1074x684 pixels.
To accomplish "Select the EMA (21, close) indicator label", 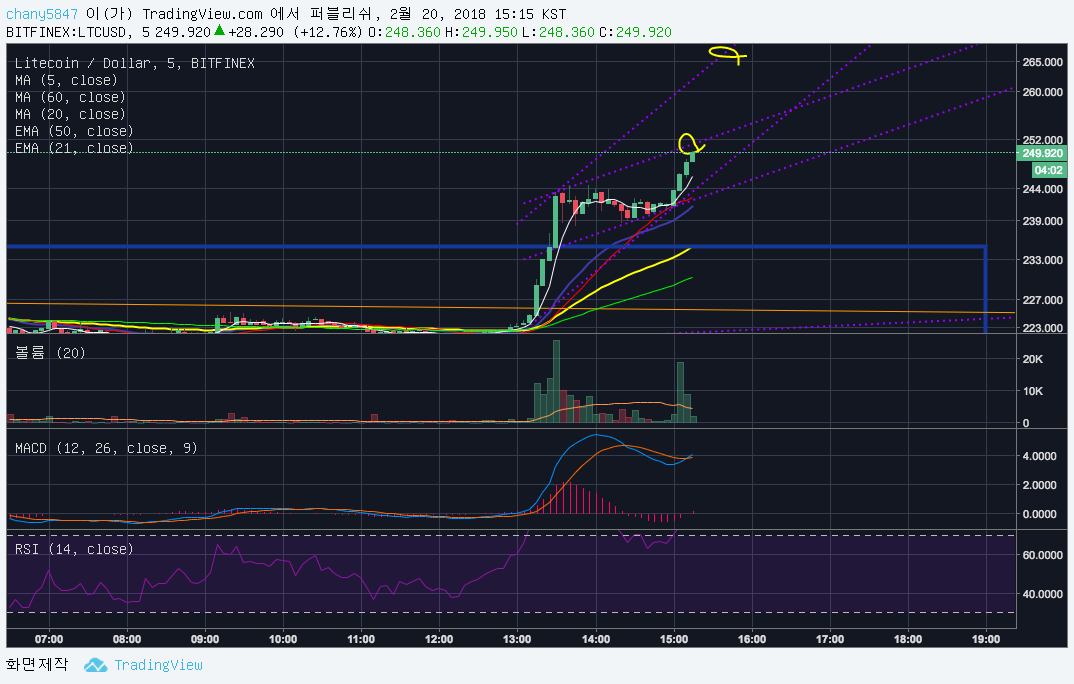I will pyautogui.click(x=74, y=148).
